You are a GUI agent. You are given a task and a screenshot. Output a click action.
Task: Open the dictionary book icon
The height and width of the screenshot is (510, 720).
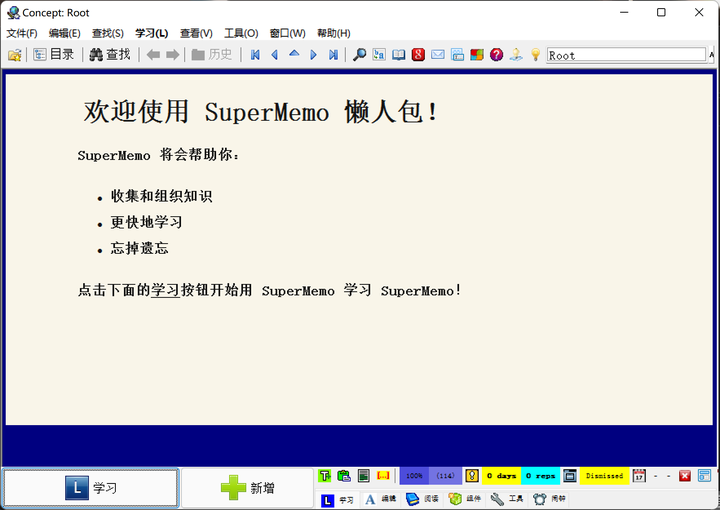(399, 55)
